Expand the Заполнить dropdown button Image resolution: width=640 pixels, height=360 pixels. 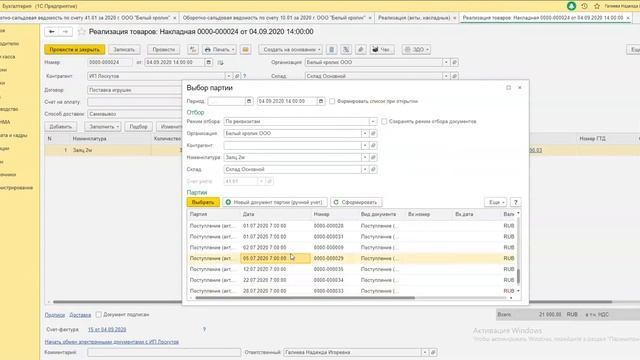tap(103, 127)
